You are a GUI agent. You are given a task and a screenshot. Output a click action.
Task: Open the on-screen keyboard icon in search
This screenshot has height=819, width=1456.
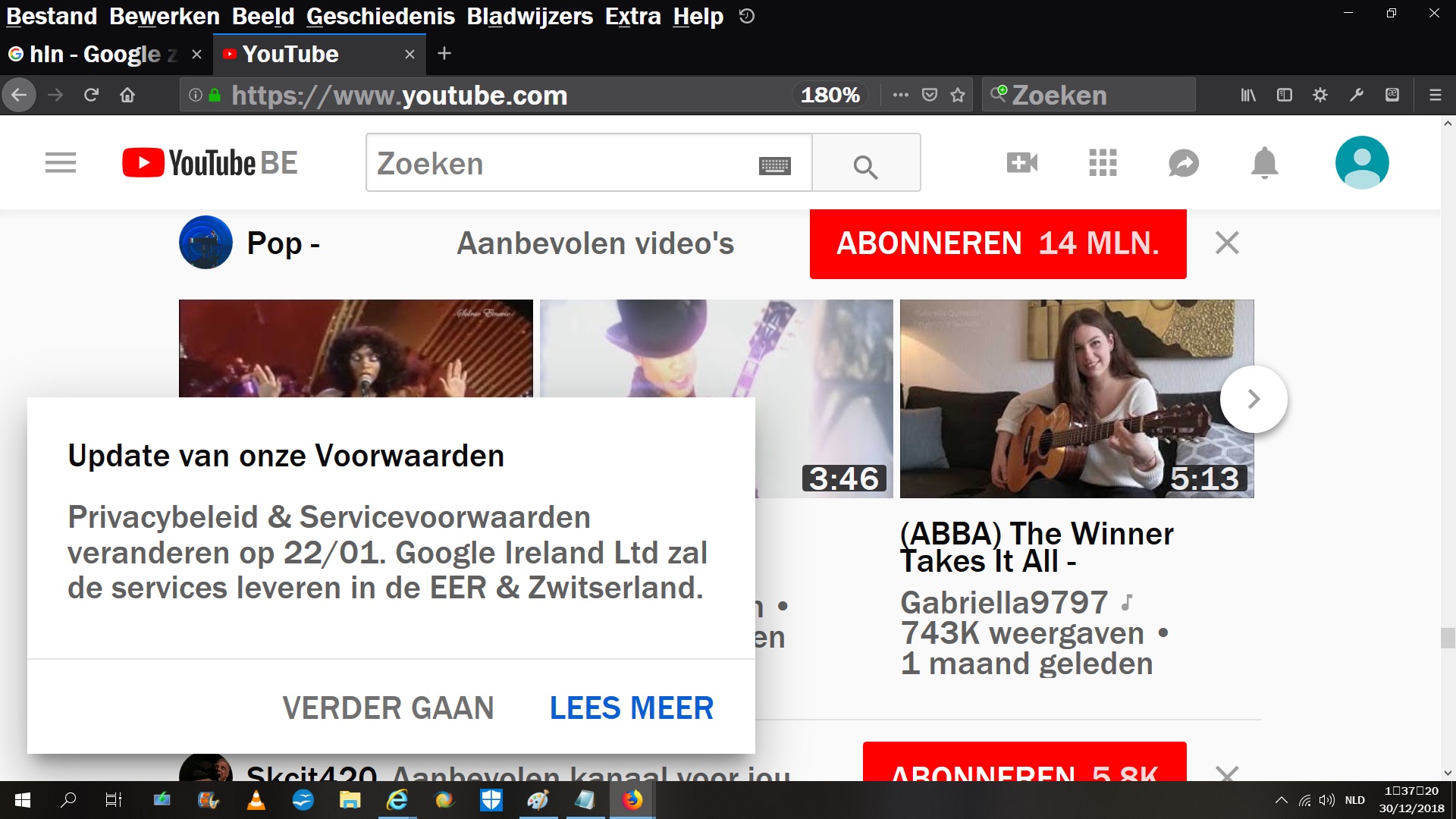[x=774, y=165]
